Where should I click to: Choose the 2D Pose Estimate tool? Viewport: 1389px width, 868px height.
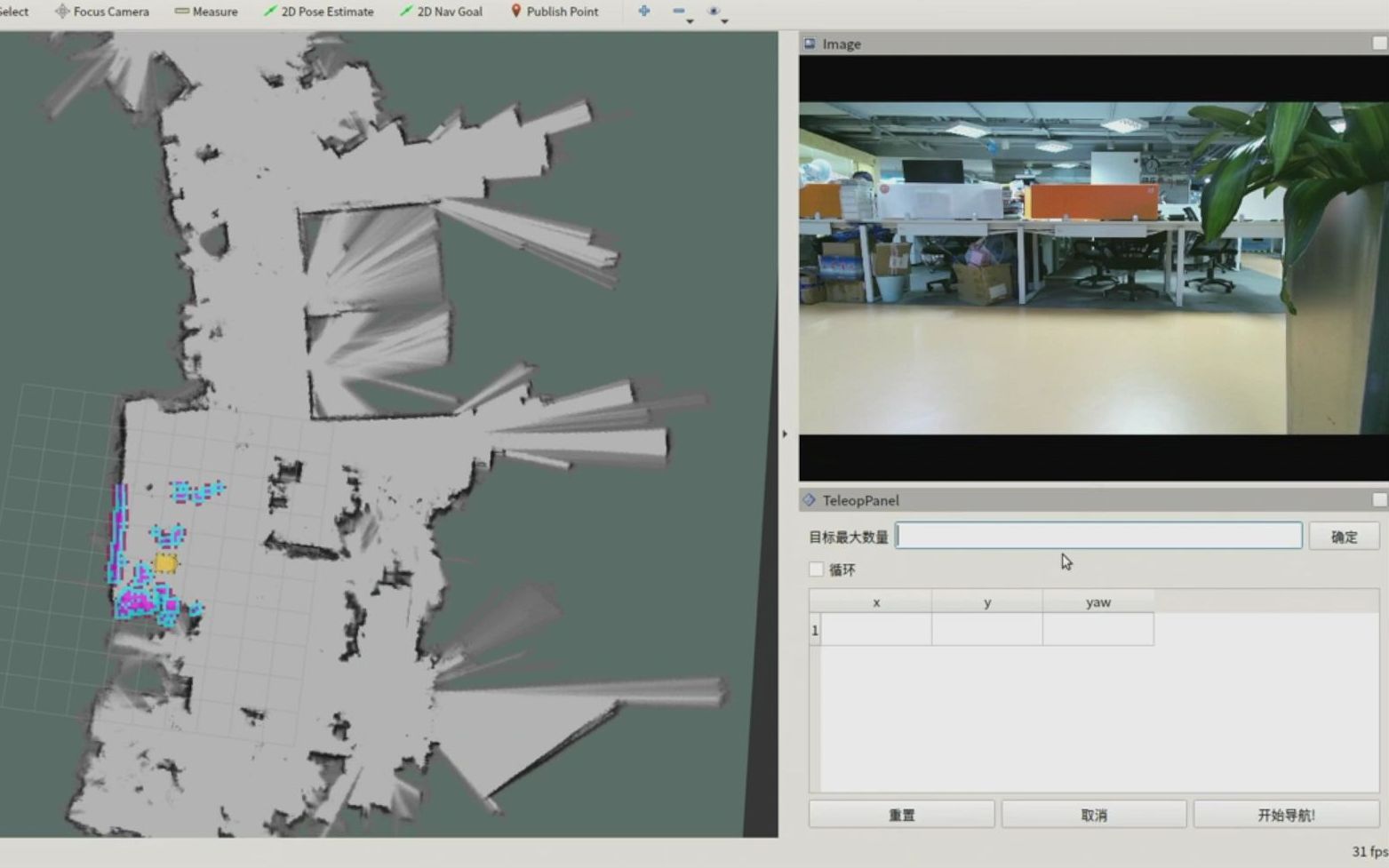pos(318,12)
